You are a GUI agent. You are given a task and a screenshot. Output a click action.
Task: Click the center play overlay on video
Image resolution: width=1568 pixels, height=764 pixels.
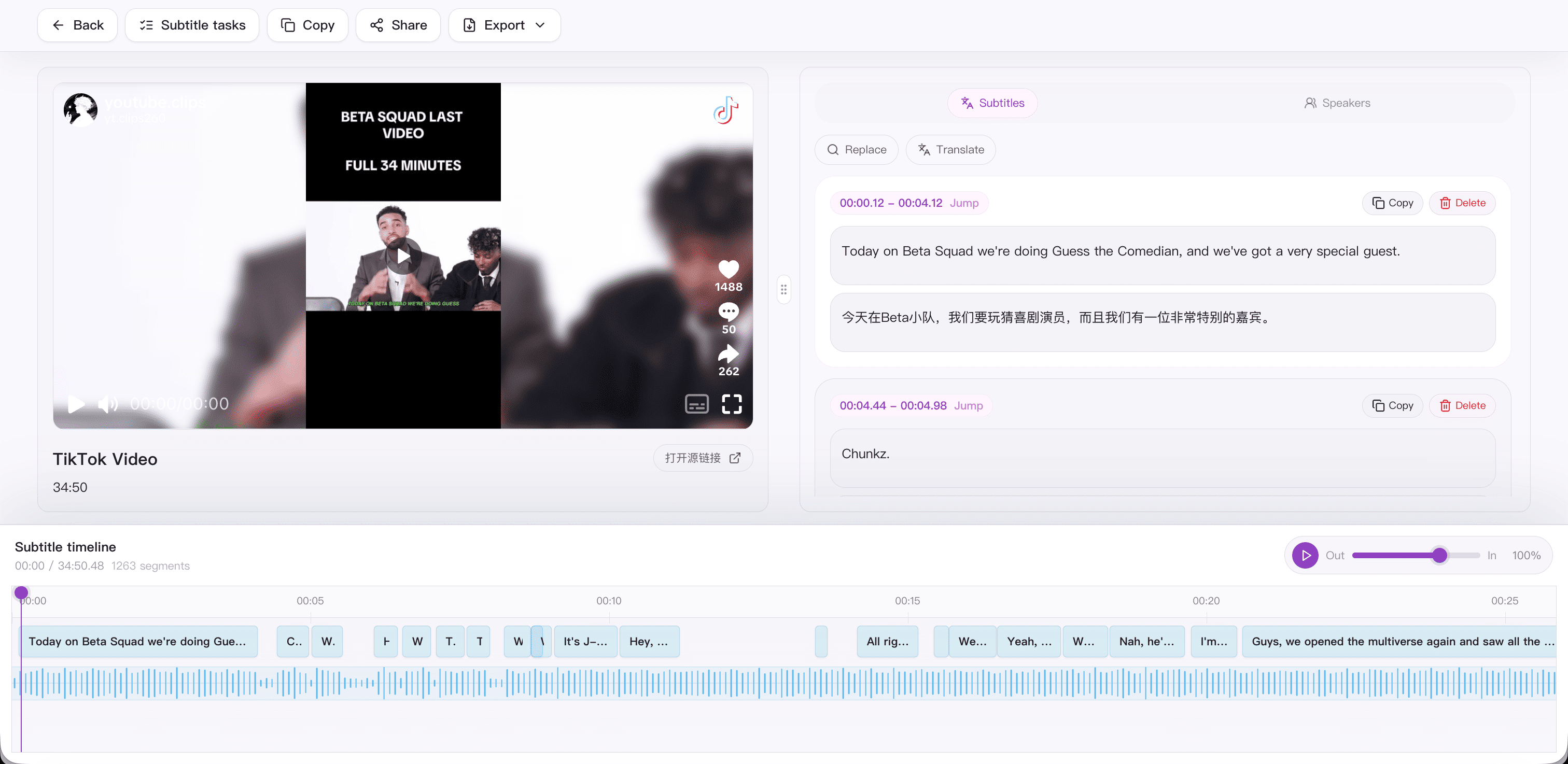pos(403,256)
